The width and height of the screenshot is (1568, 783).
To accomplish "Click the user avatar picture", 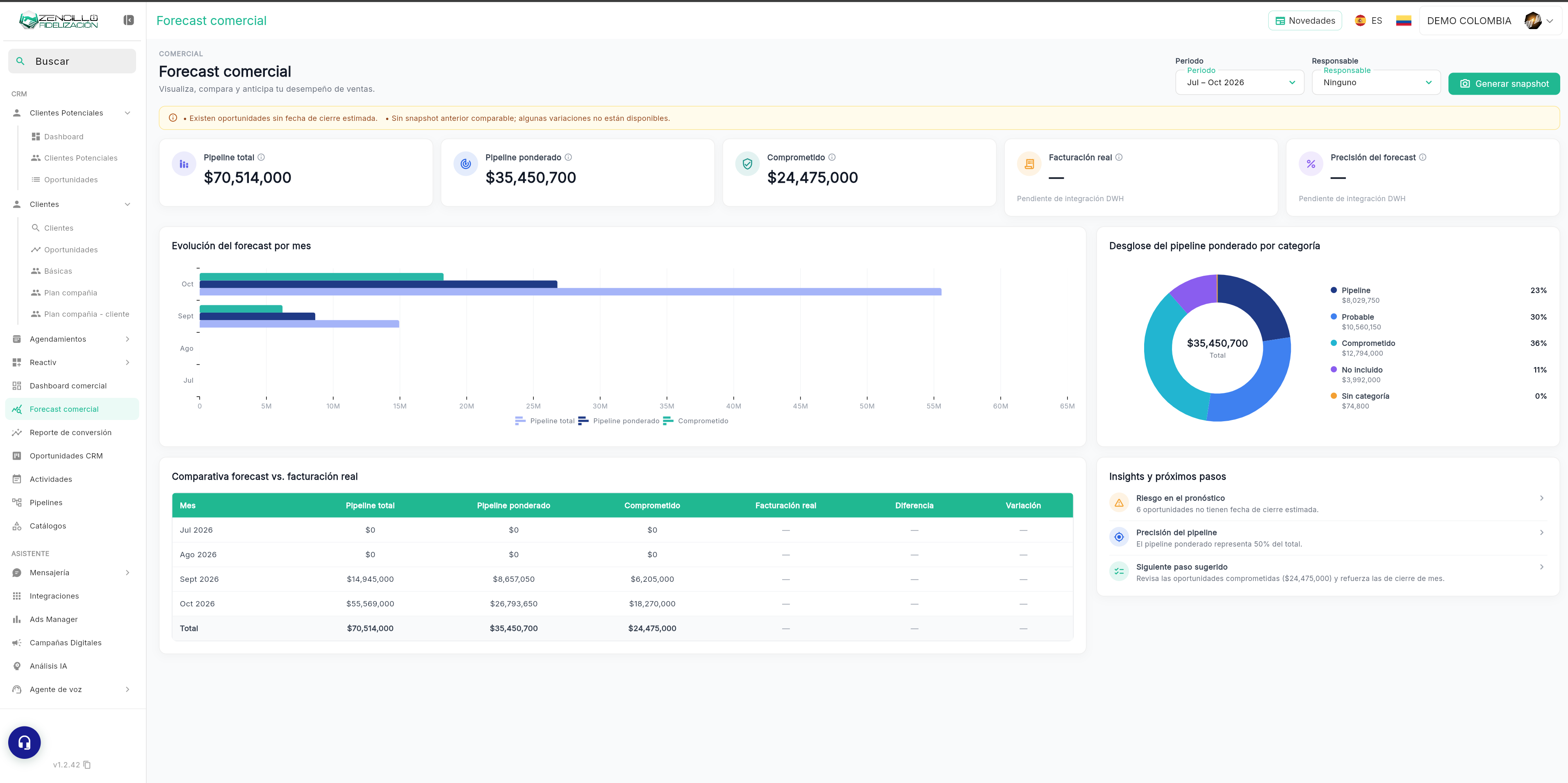I will [x=1533, y=20].
